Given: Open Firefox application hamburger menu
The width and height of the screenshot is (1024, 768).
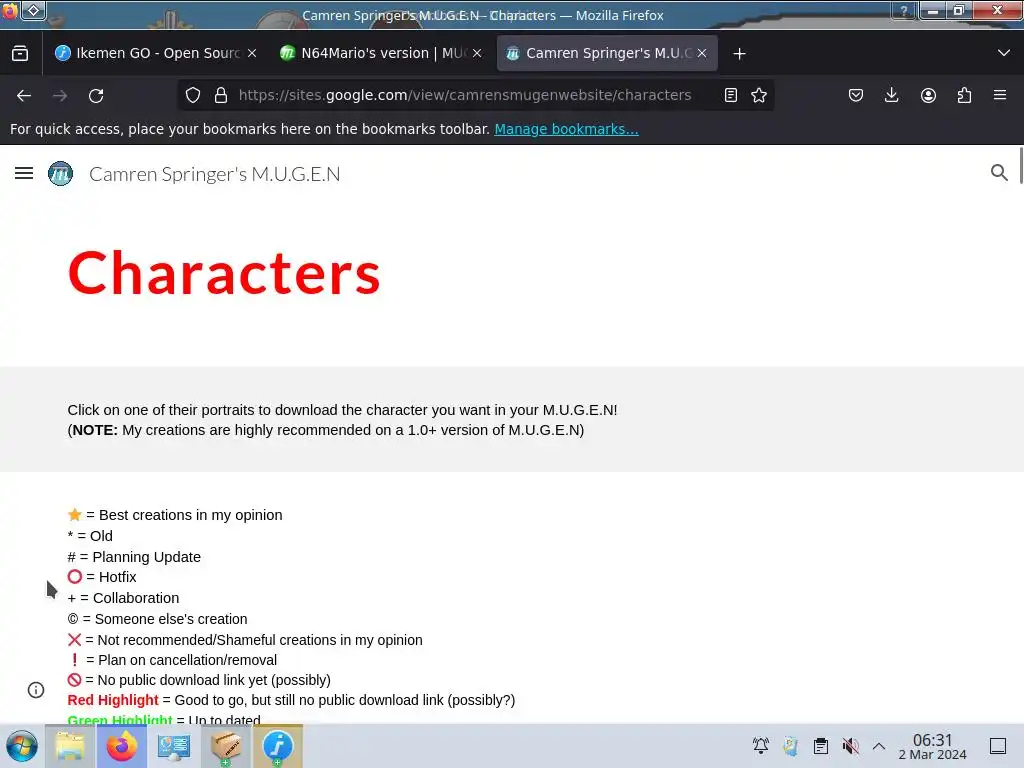Looking at the screenshot, I should 1000,95.
